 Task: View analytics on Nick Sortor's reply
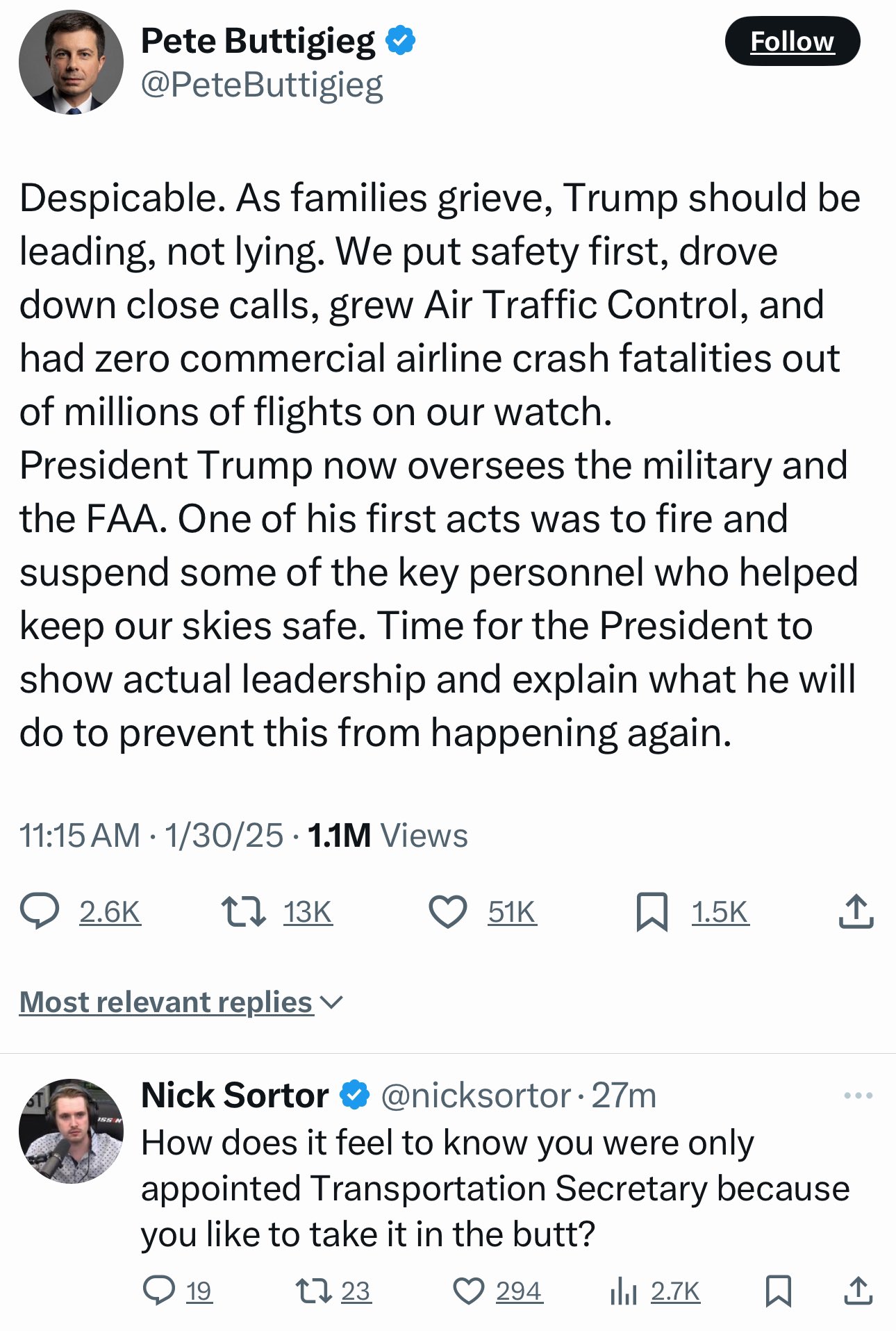[x=624, y=1291]
